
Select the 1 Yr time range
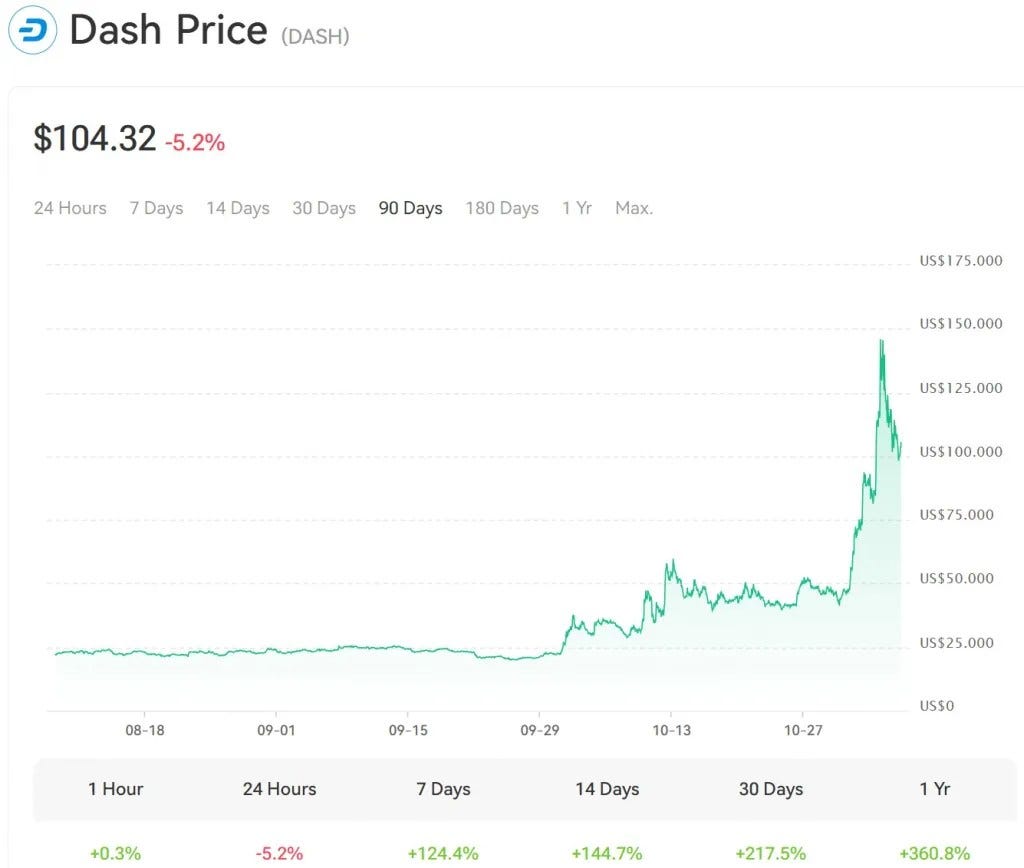[x=577, y=208]
